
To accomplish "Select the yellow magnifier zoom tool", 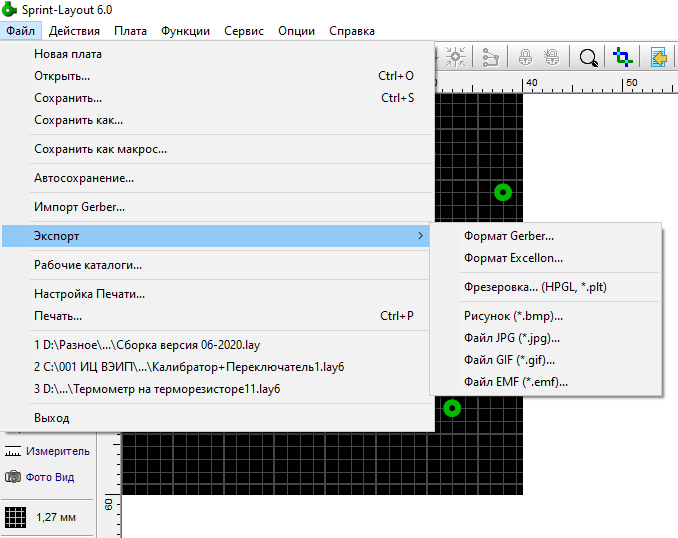I will 588,57.
